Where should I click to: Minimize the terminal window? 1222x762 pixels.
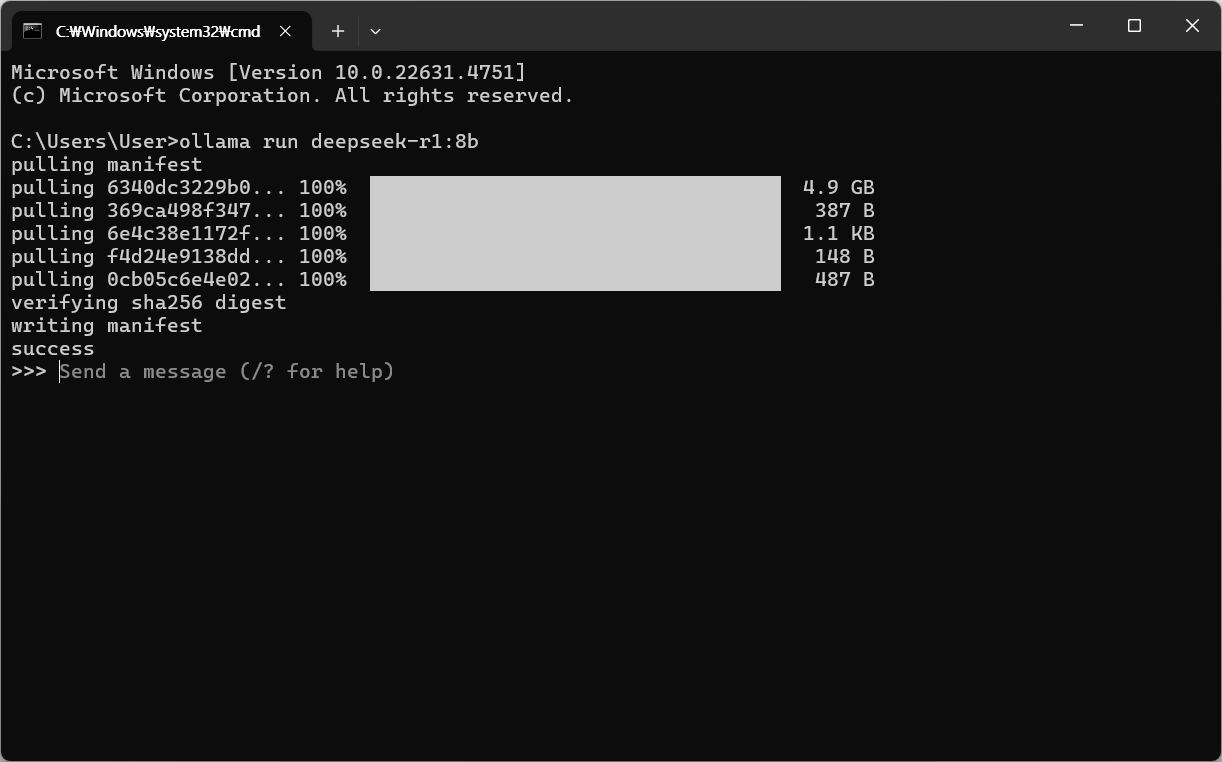click(1077, 26)
